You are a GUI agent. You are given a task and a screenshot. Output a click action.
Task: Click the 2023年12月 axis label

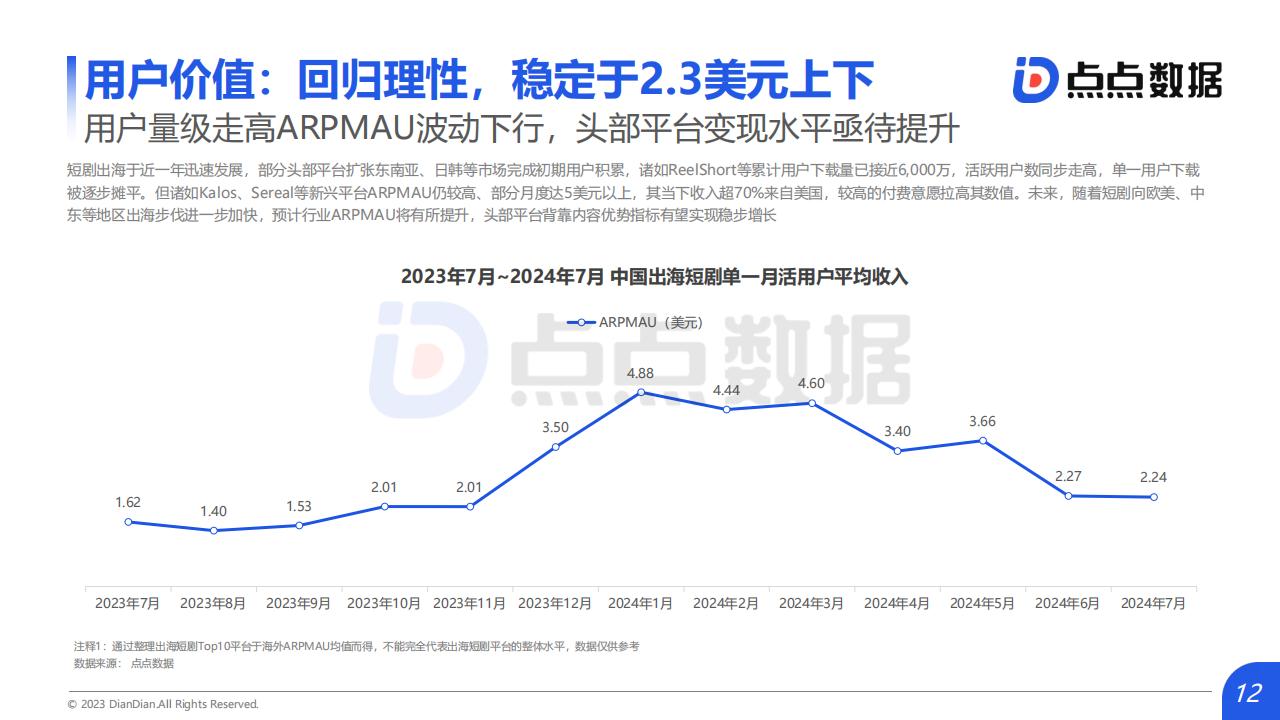click(x=555, y=604)
